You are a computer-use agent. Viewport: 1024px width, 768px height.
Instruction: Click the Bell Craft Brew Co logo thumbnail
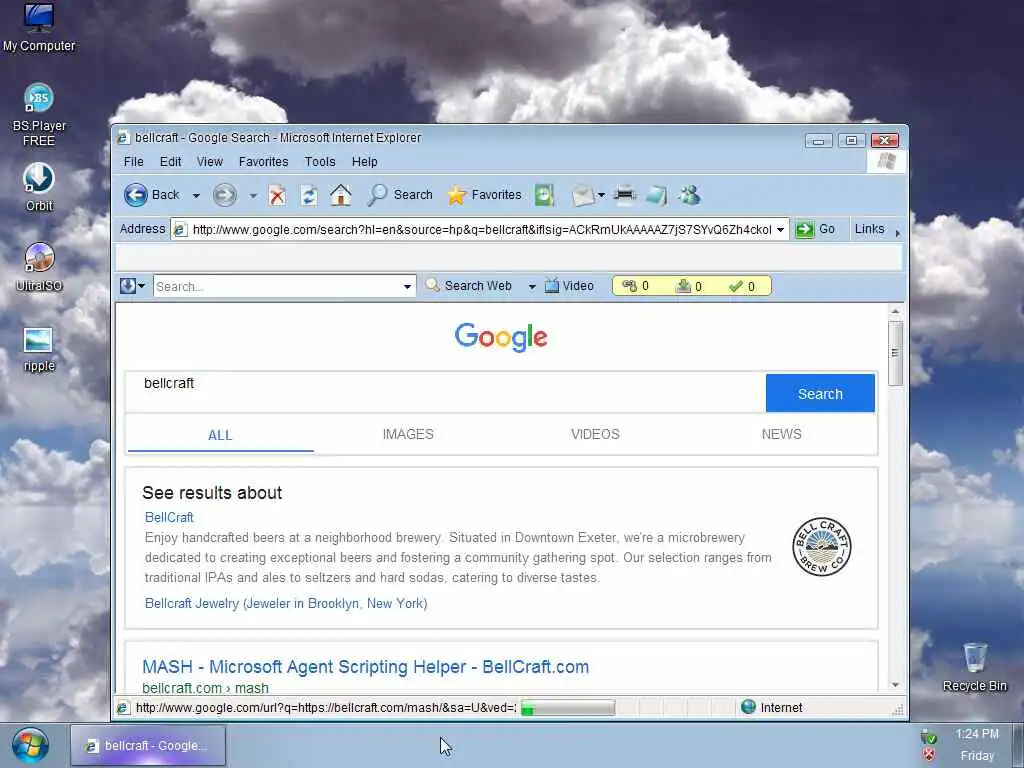pyautogui.click(x=821, y=547)
